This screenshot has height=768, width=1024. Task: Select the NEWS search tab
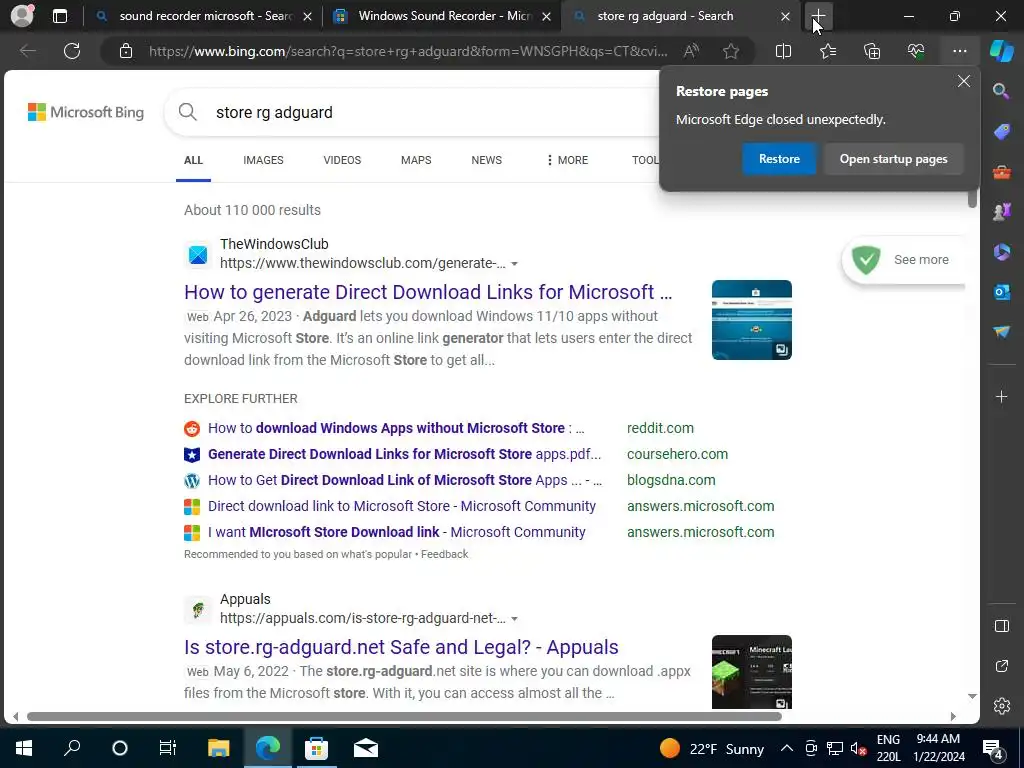[x=487, y=160]
